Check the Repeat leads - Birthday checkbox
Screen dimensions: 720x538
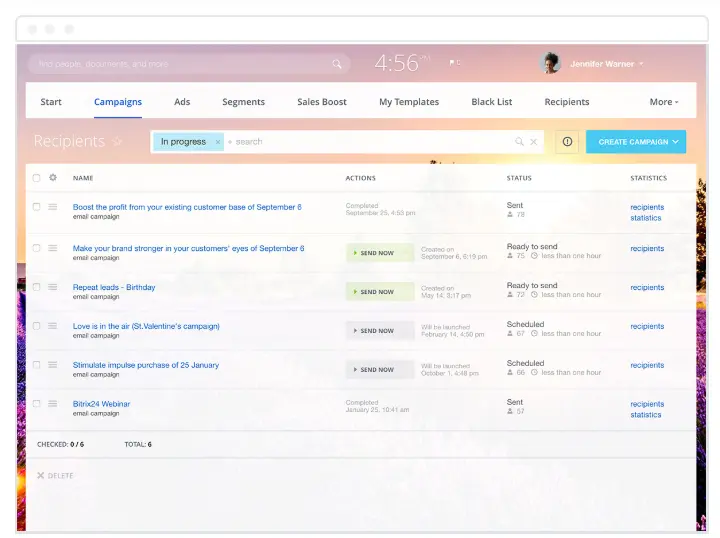tap(36, 287)
